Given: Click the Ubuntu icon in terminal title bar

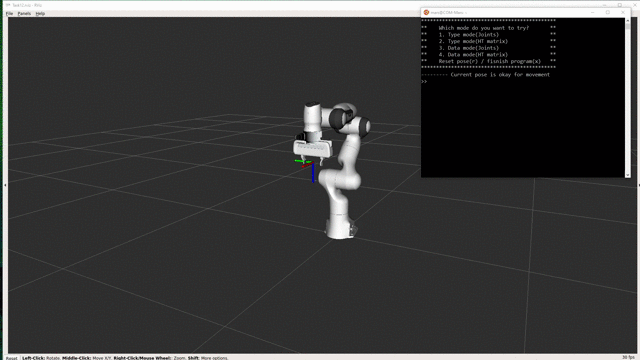Looking at the screenshot, I should [x=426, y=13].
